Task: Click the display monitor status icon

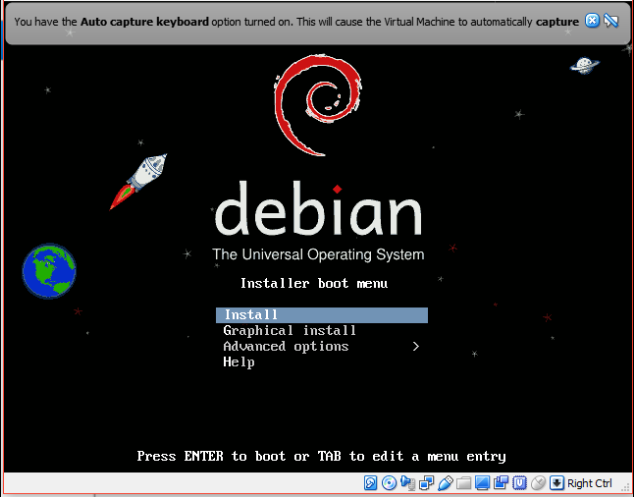Action: (482, 483)
